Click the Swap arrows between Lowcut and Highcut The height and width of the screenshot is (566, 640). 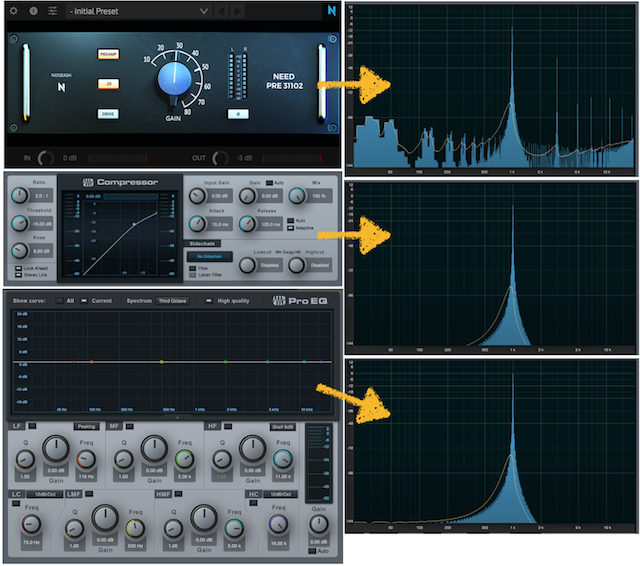288,252
